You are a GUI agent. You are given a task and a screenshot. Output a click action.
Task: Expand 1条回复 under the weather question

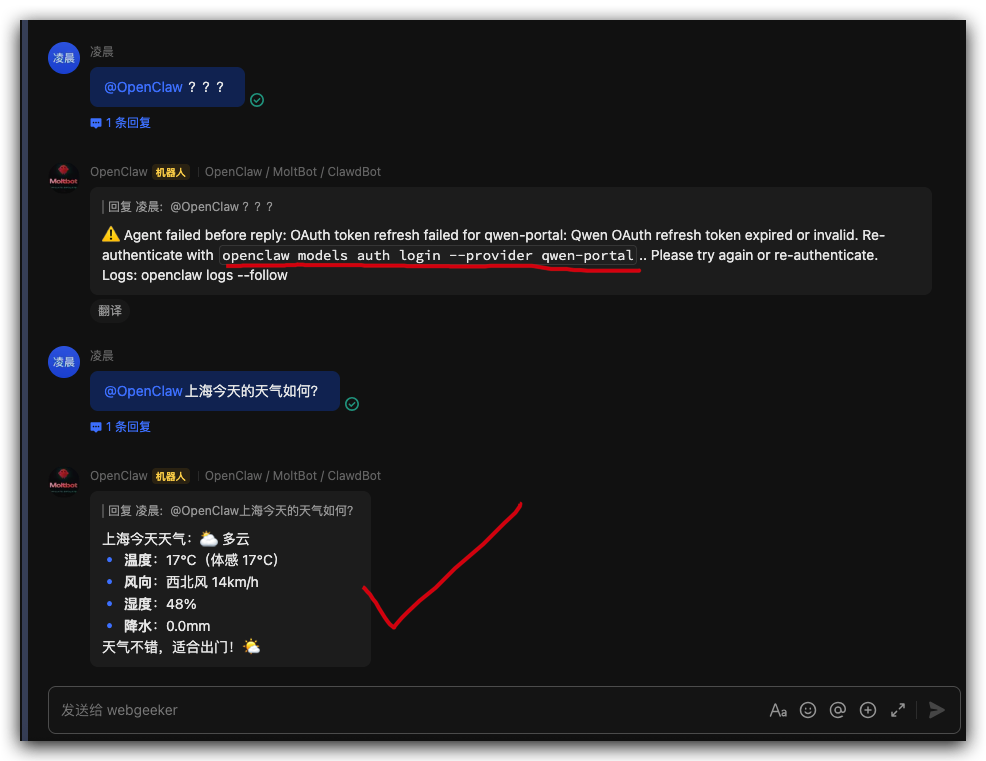[121, 426]
